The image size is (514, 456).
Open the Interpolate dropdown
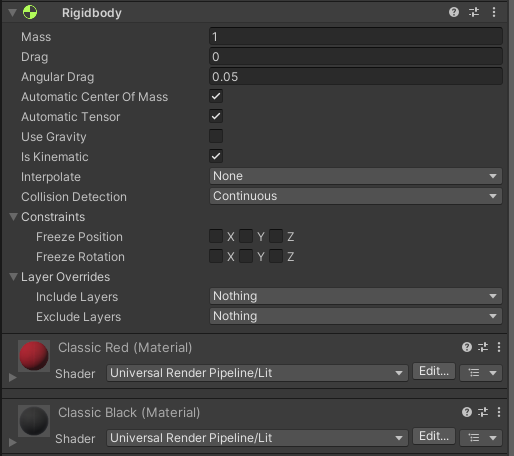[x=356, y=176]
